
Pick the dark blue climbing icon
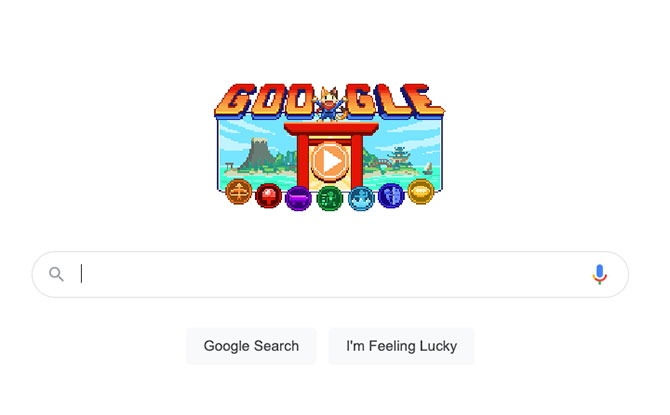point(391,196)
